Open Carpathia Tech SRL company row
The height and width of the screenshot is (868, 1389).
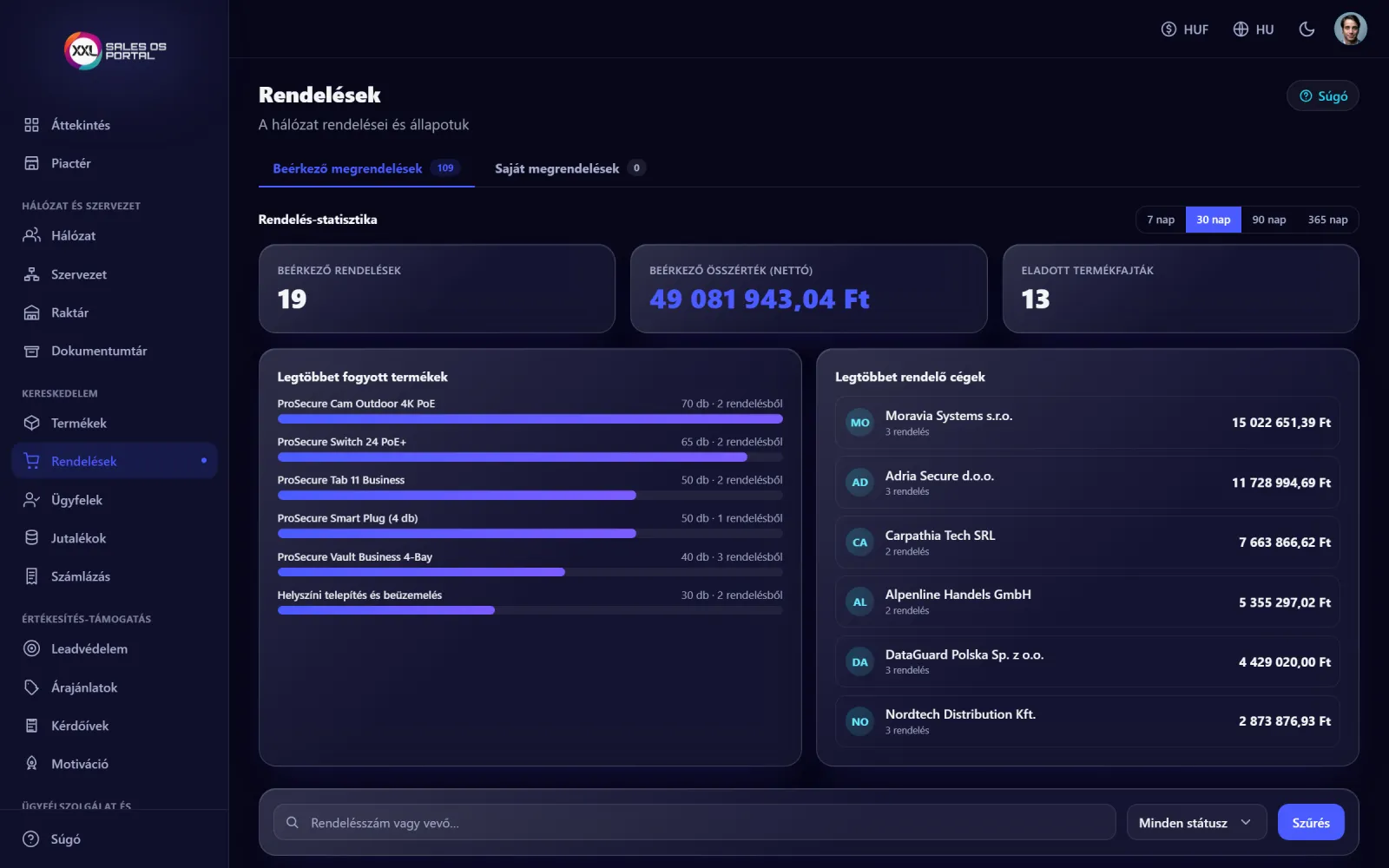coord(1087,542)
